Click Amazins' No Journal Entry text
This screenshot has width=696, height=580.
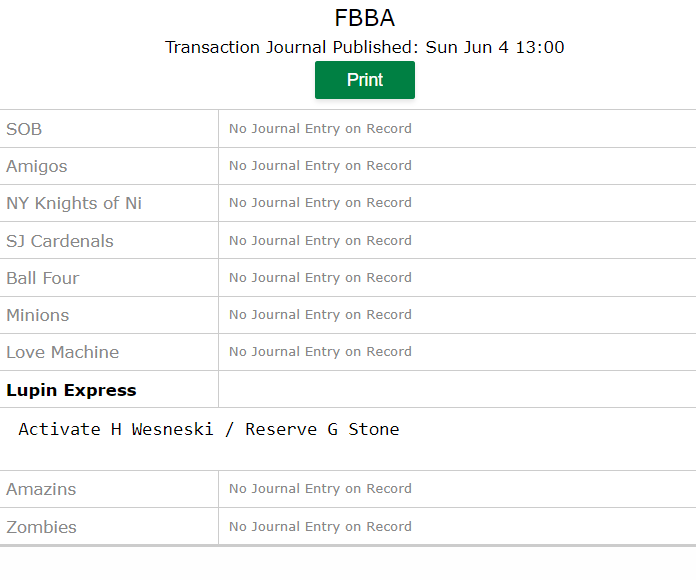[320, 489]
